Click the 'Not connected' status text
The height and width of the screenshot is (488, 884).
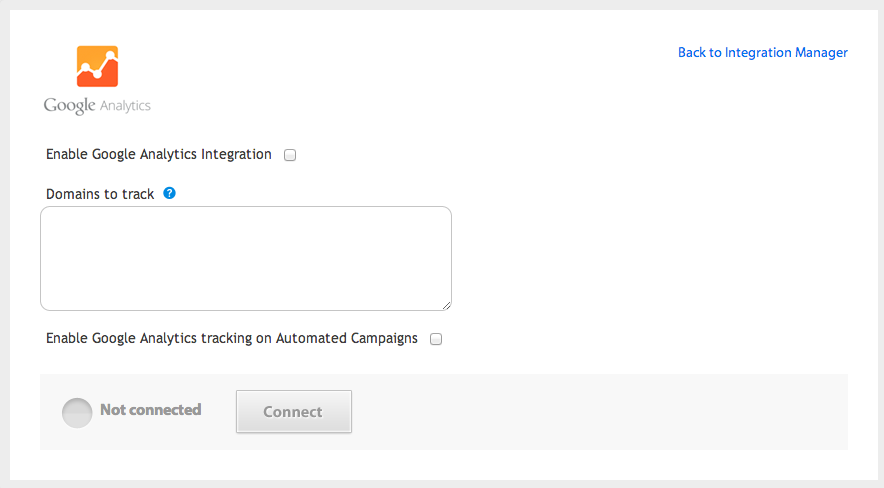[151, 410]
